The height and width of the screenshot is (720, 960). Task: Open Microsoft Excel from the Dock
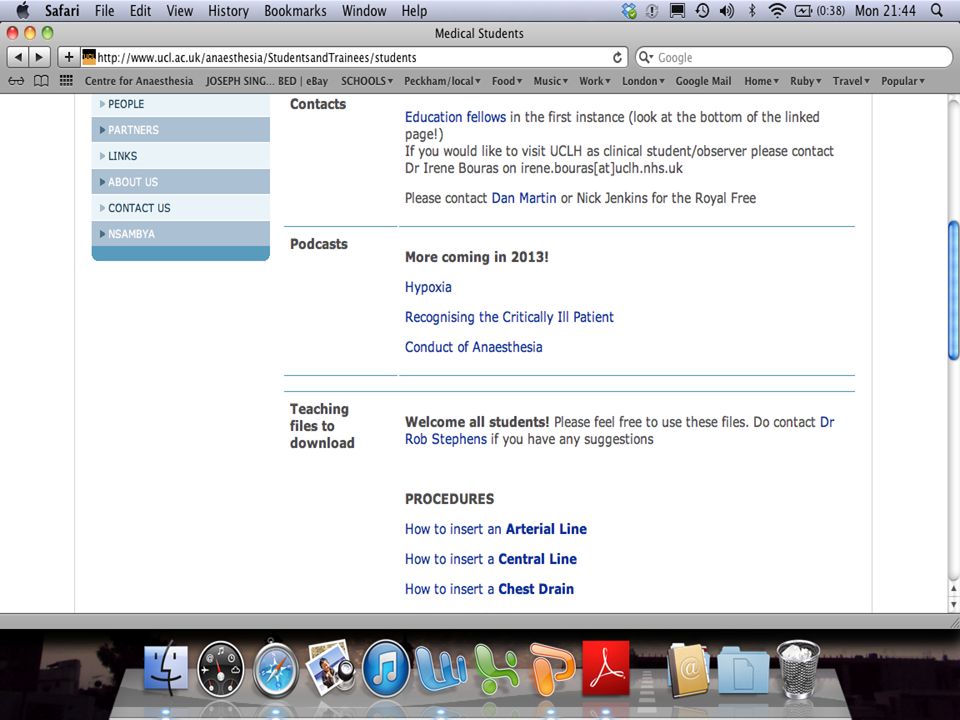[x=496, y=669]
